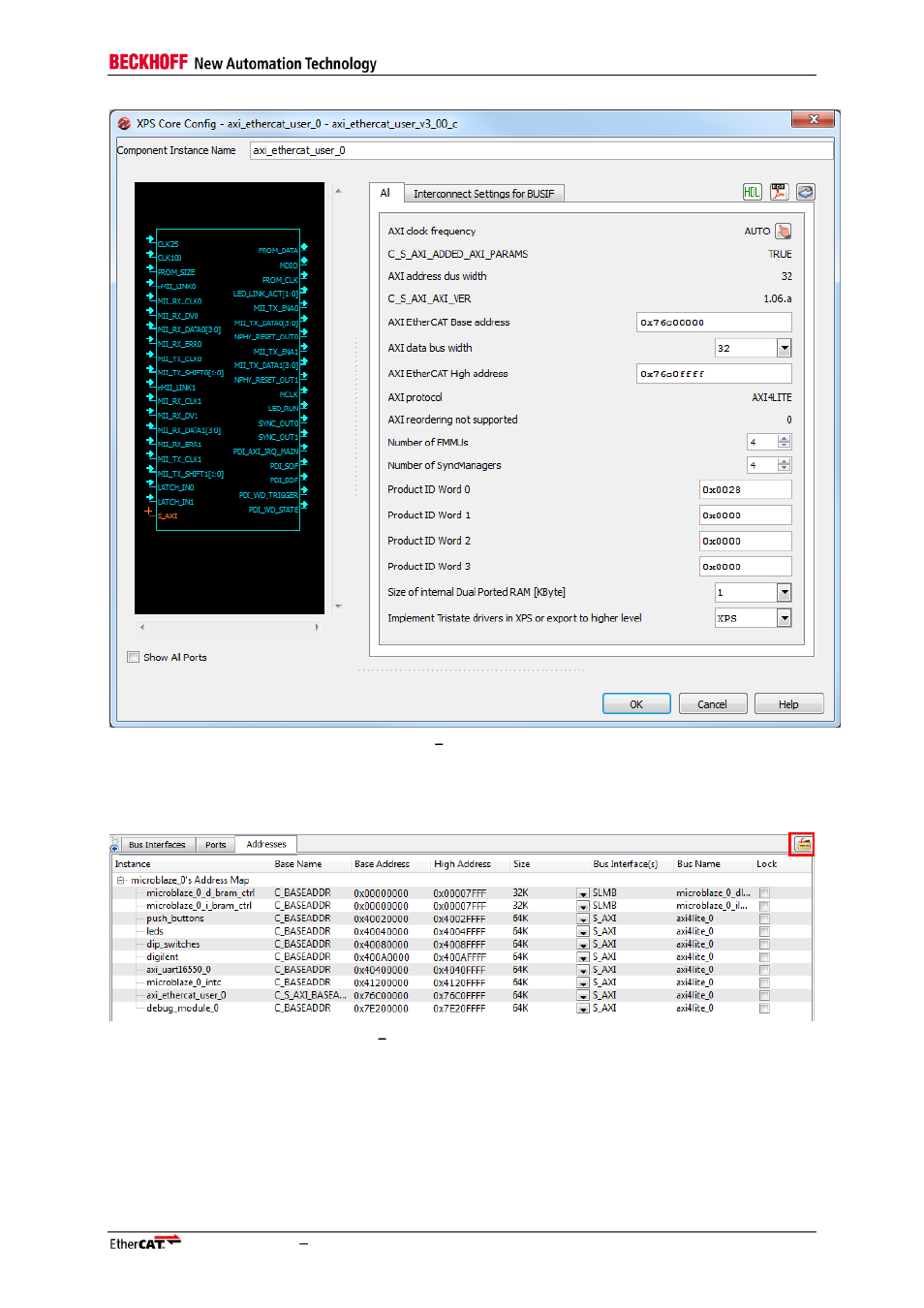Toggle Lock for microblaze_0_i_bram_ctrl
924x1308 pixels.
point(764,906)
